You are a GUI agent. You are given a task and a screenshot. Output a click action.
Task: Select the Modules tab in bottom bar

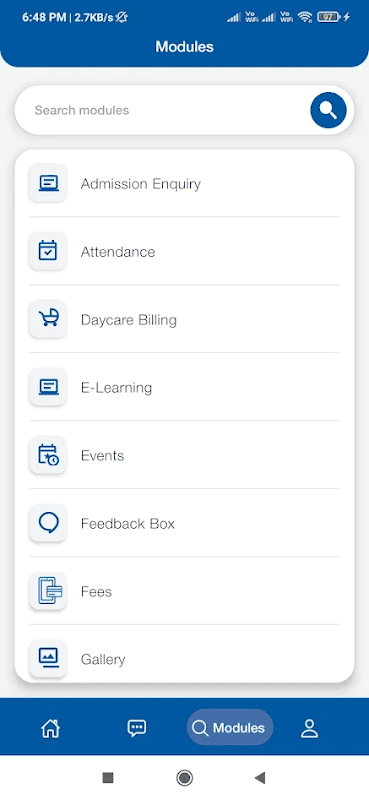tap(230, 728)
